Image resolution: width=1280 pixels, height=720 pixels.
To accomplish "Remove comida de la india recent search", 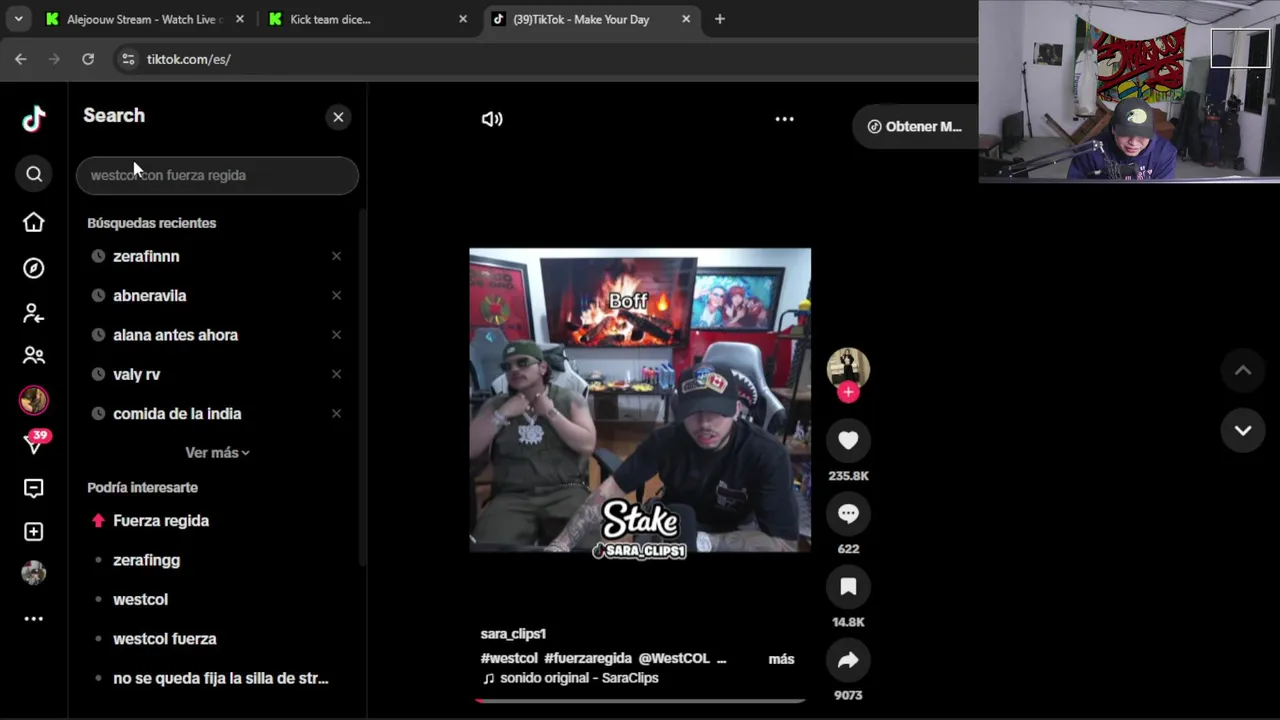I will click(x=336, y=413).
